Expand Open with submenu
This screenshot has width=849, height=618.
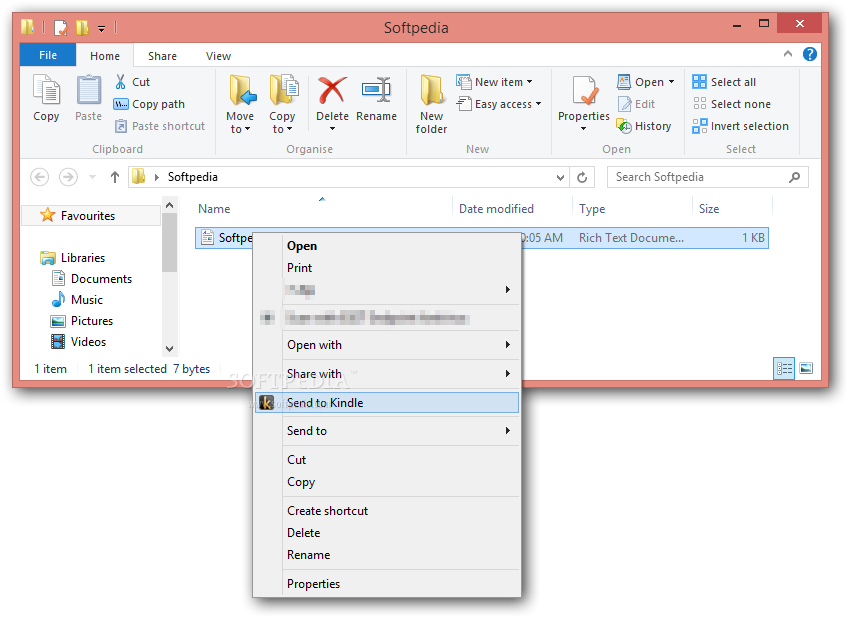387,345
